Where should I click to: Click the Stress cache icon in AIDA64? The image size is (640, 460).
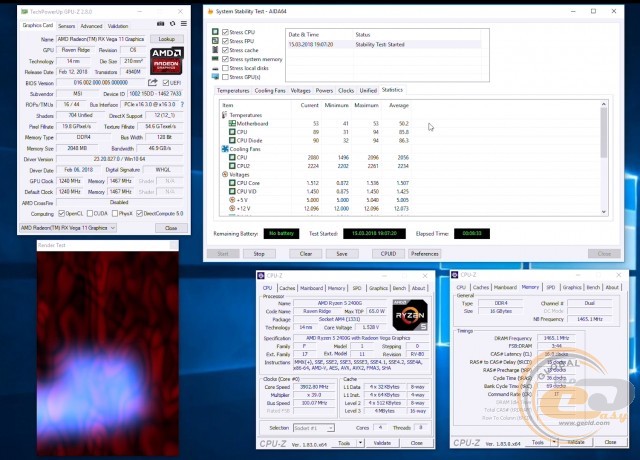click(215, 49)
